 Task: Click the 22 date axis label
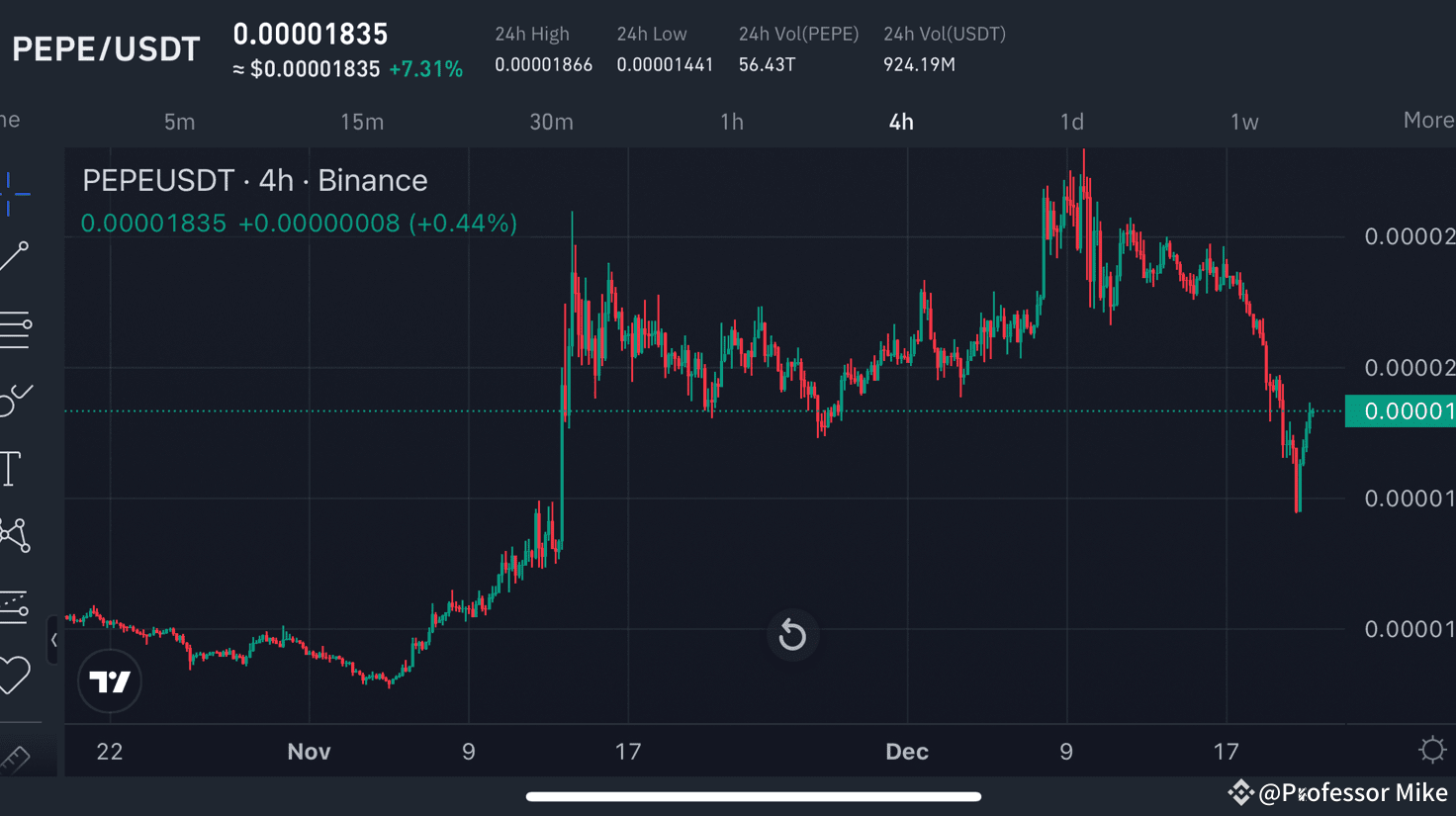click(x=110, y=752)
